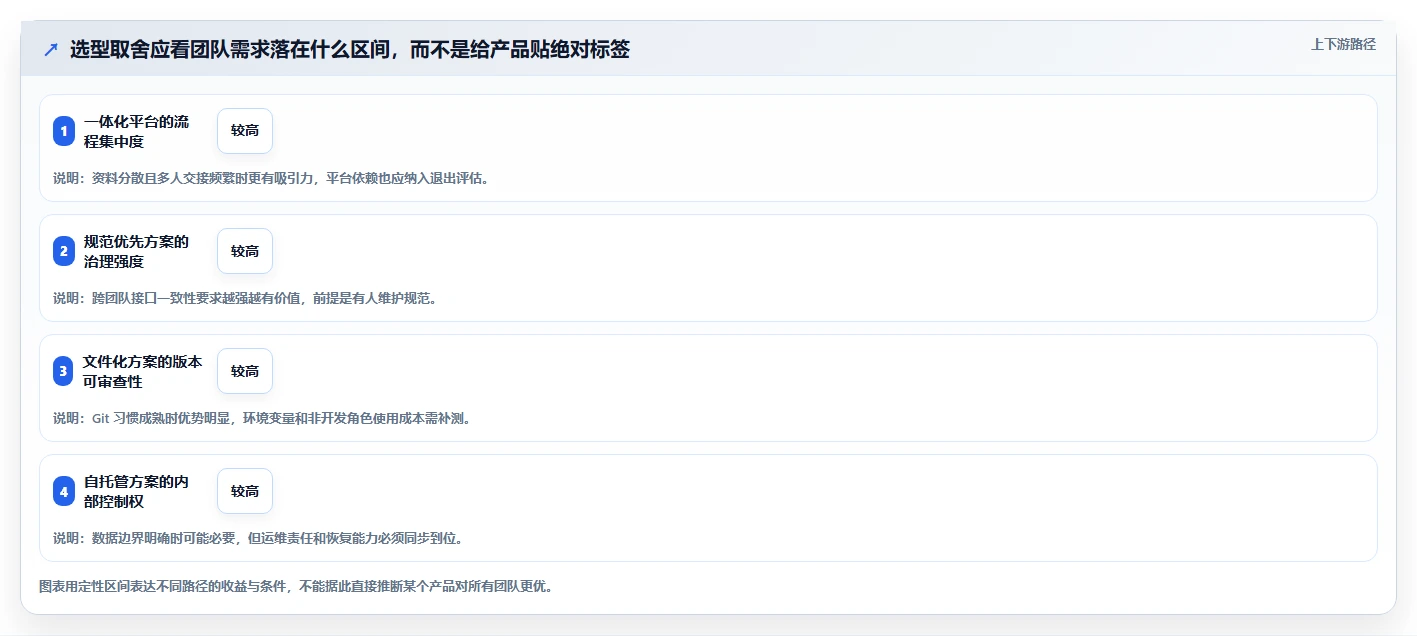
Task: Click '较高' tag for 自托管方案的内部控制权
Action: pos(245,491)
